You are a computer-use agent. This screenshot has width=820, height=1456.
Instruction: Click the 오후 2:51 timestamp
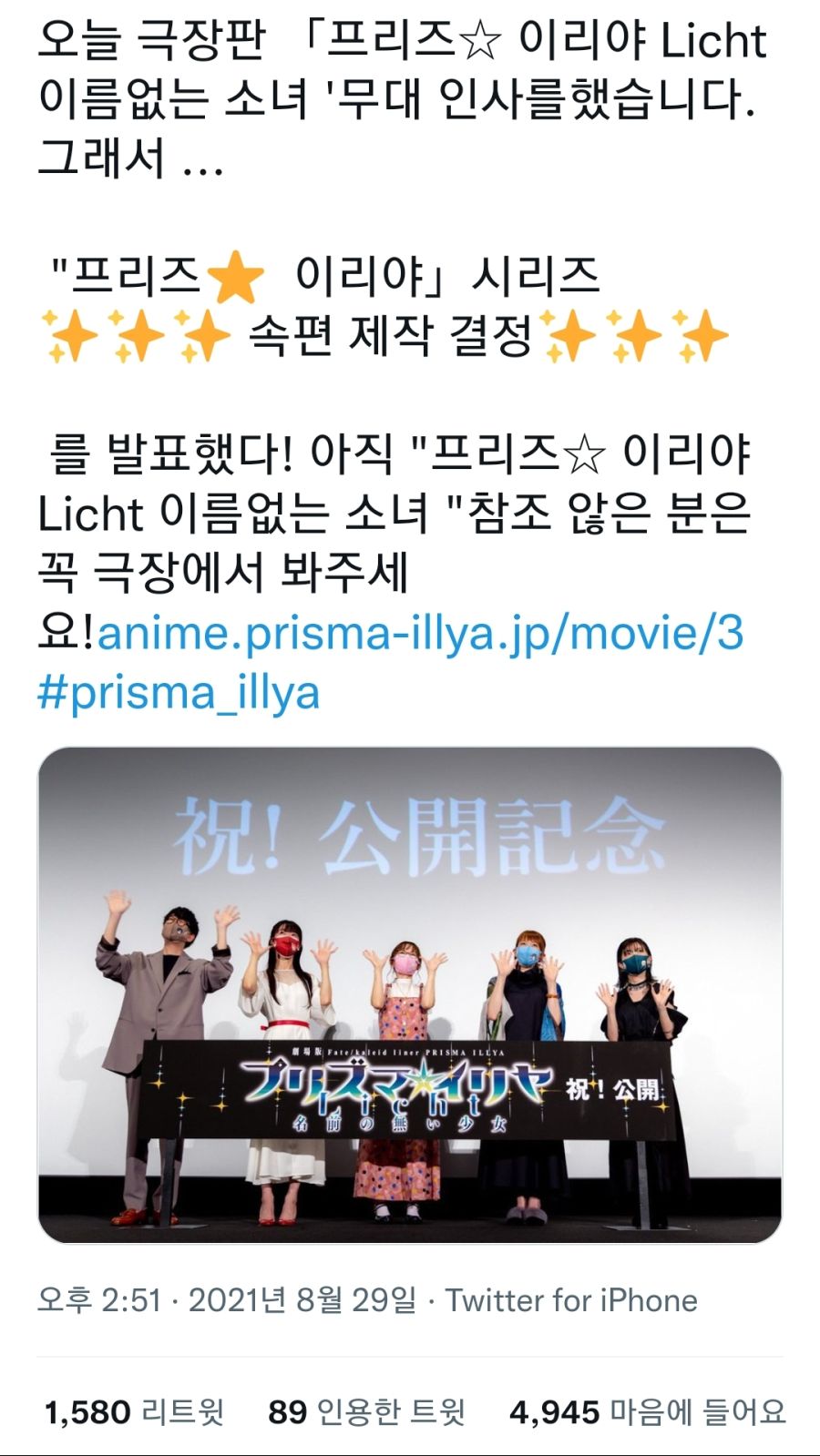point(98,1300)
